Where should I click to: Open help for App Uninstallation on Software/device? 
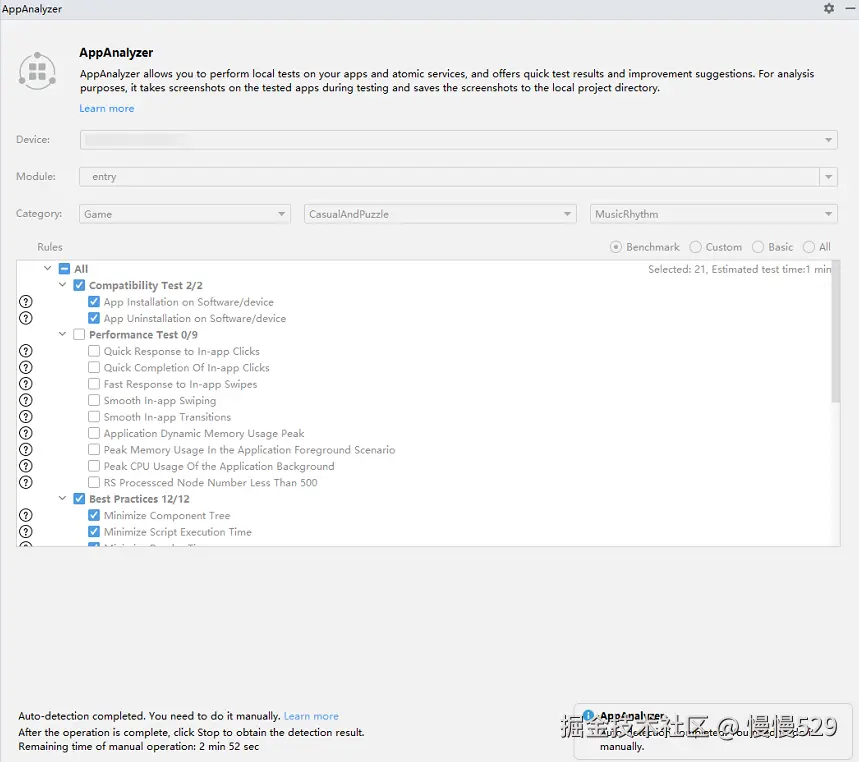(x=26, y=318)
